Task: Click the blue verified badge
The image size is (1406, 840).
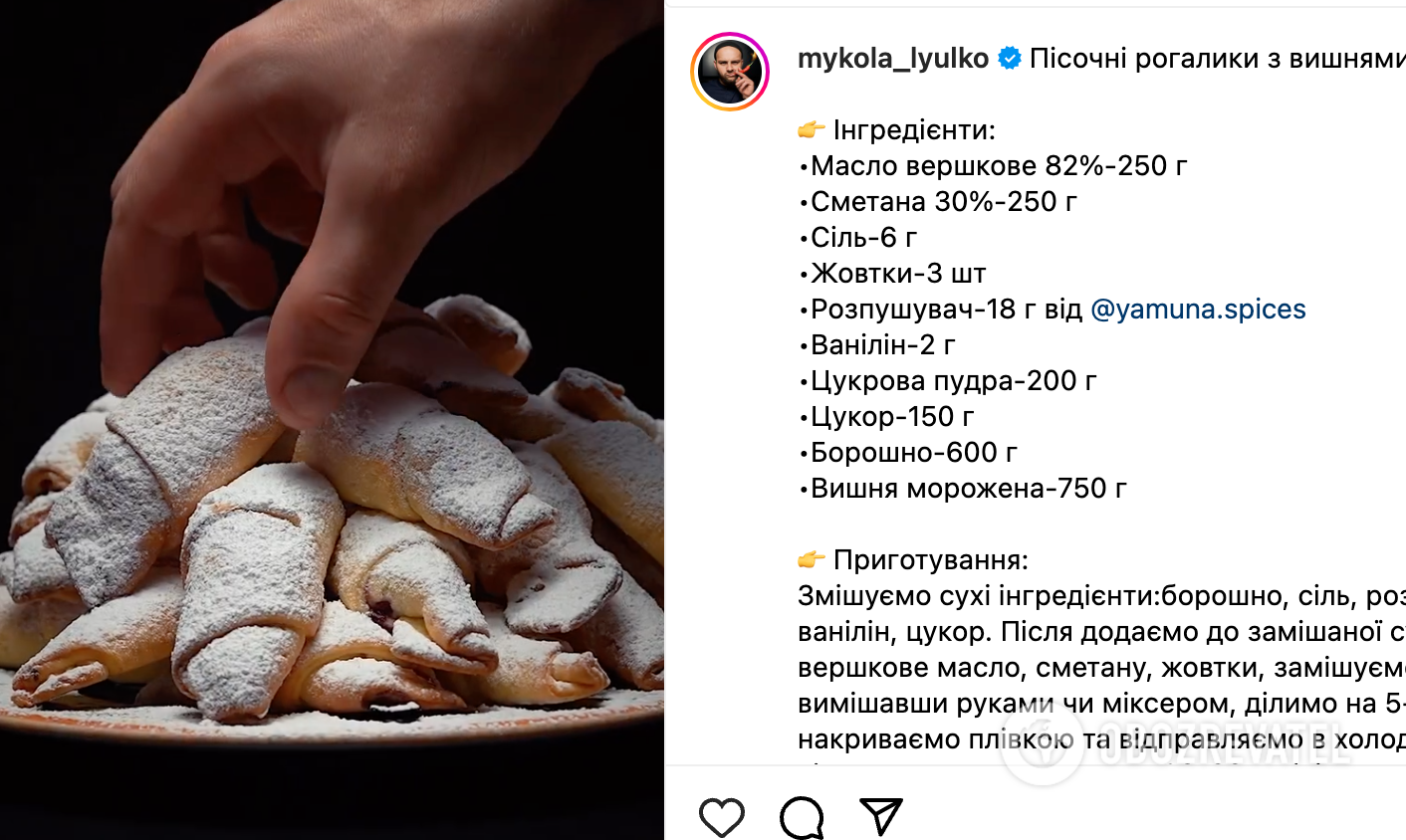Action: 1010,59
